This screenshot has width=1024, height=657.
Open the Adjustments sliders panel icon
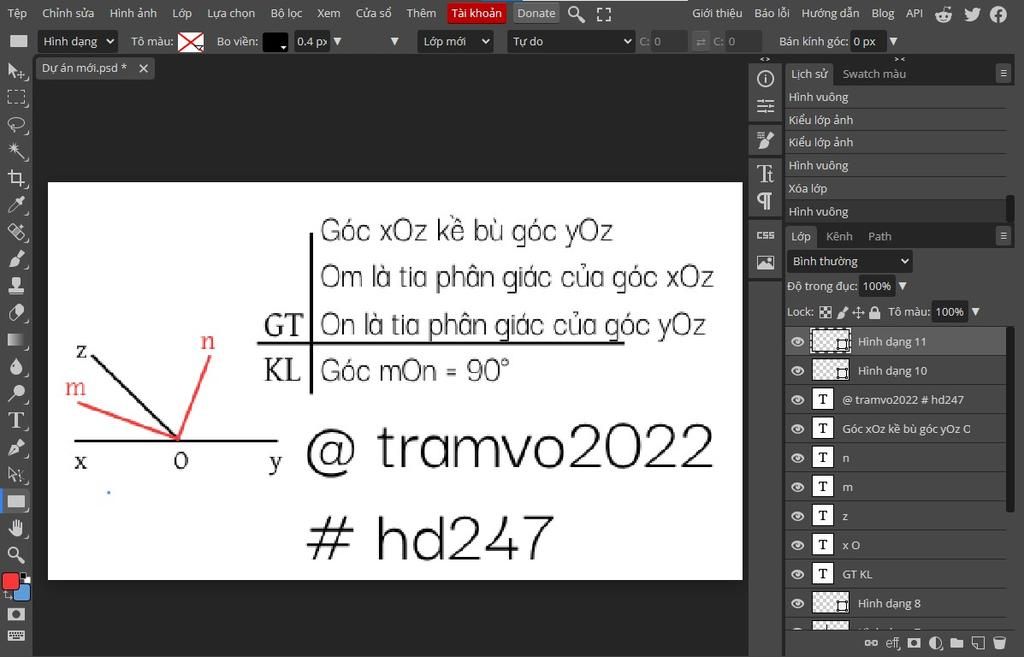click(765, 106)
